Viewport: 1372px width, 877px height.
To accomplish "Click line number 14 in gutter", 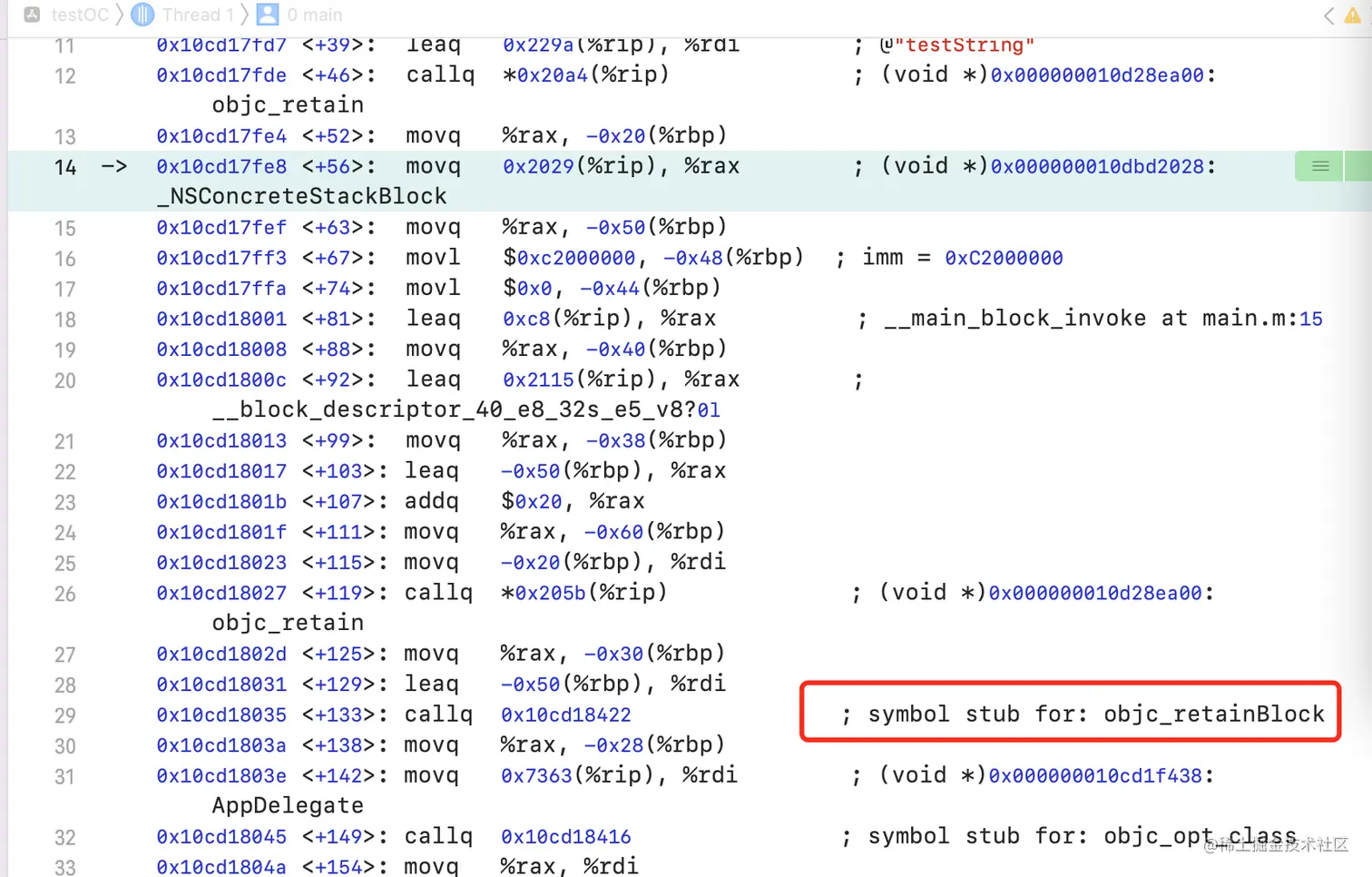I will tap(64, 167).
